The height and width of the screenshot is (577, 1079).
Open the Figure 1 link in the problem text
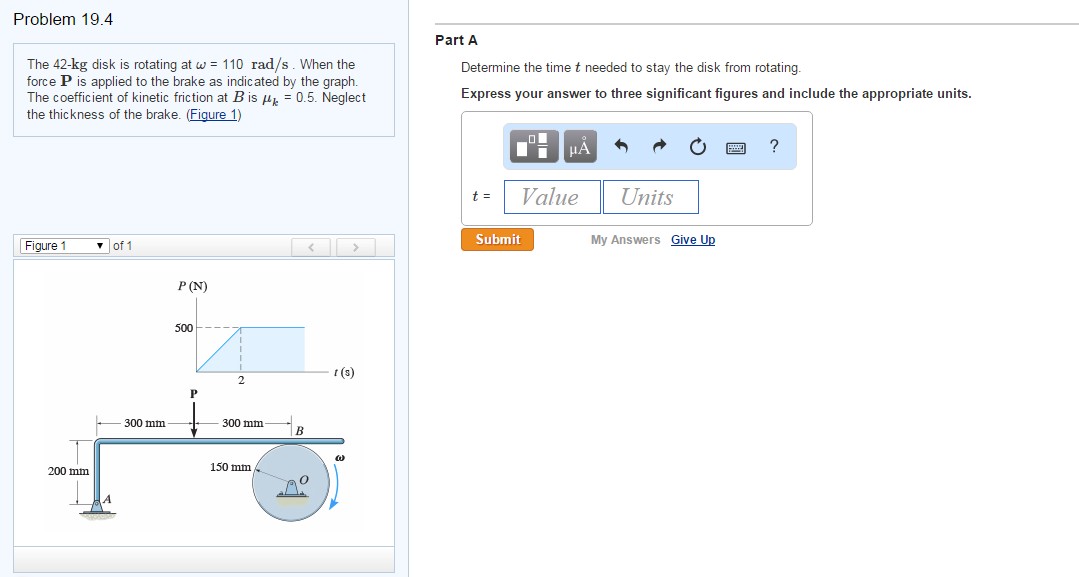[214, 114]
